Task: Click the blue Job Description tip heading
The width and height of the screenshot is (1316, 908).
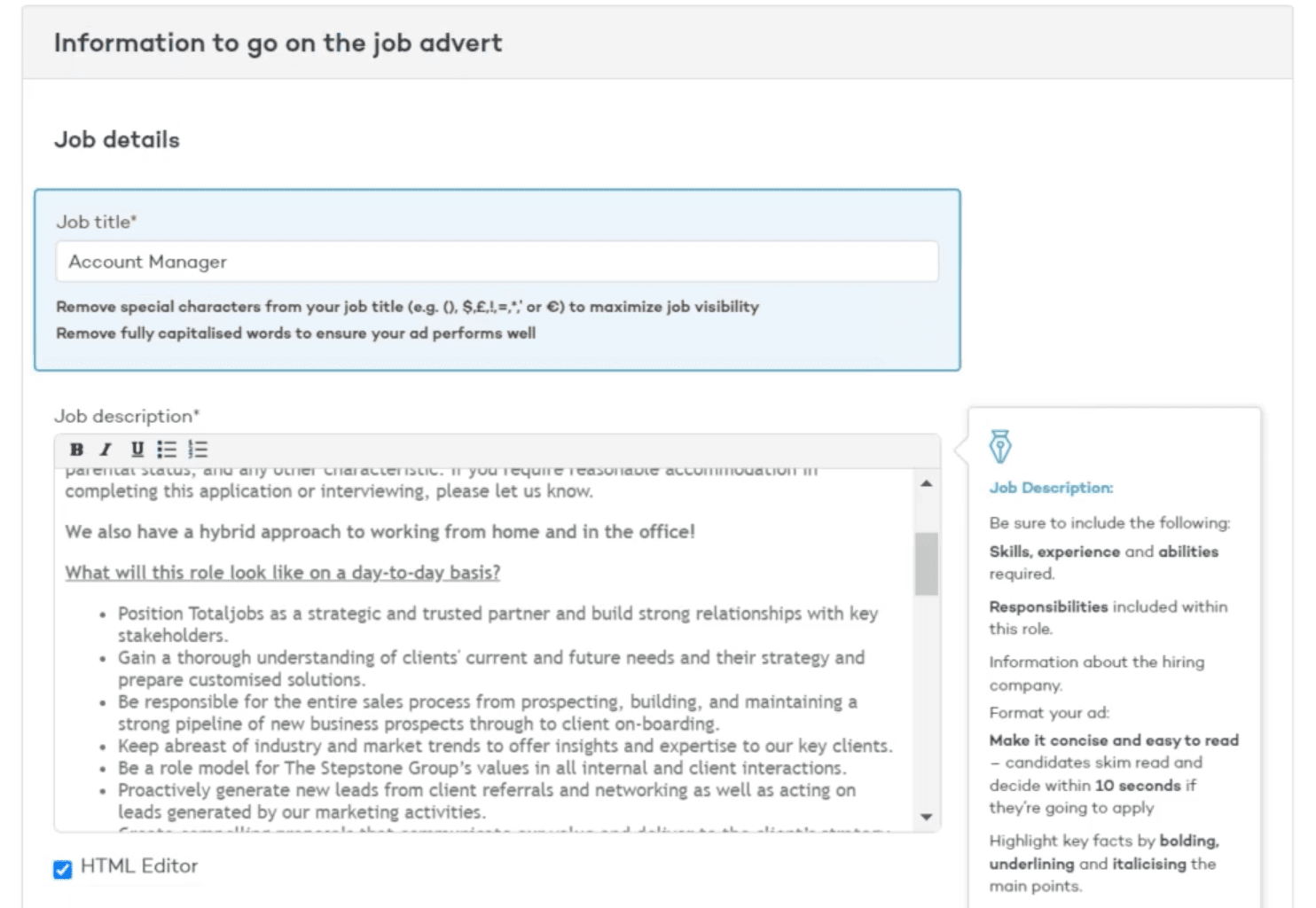Action: pos(1050,487)
